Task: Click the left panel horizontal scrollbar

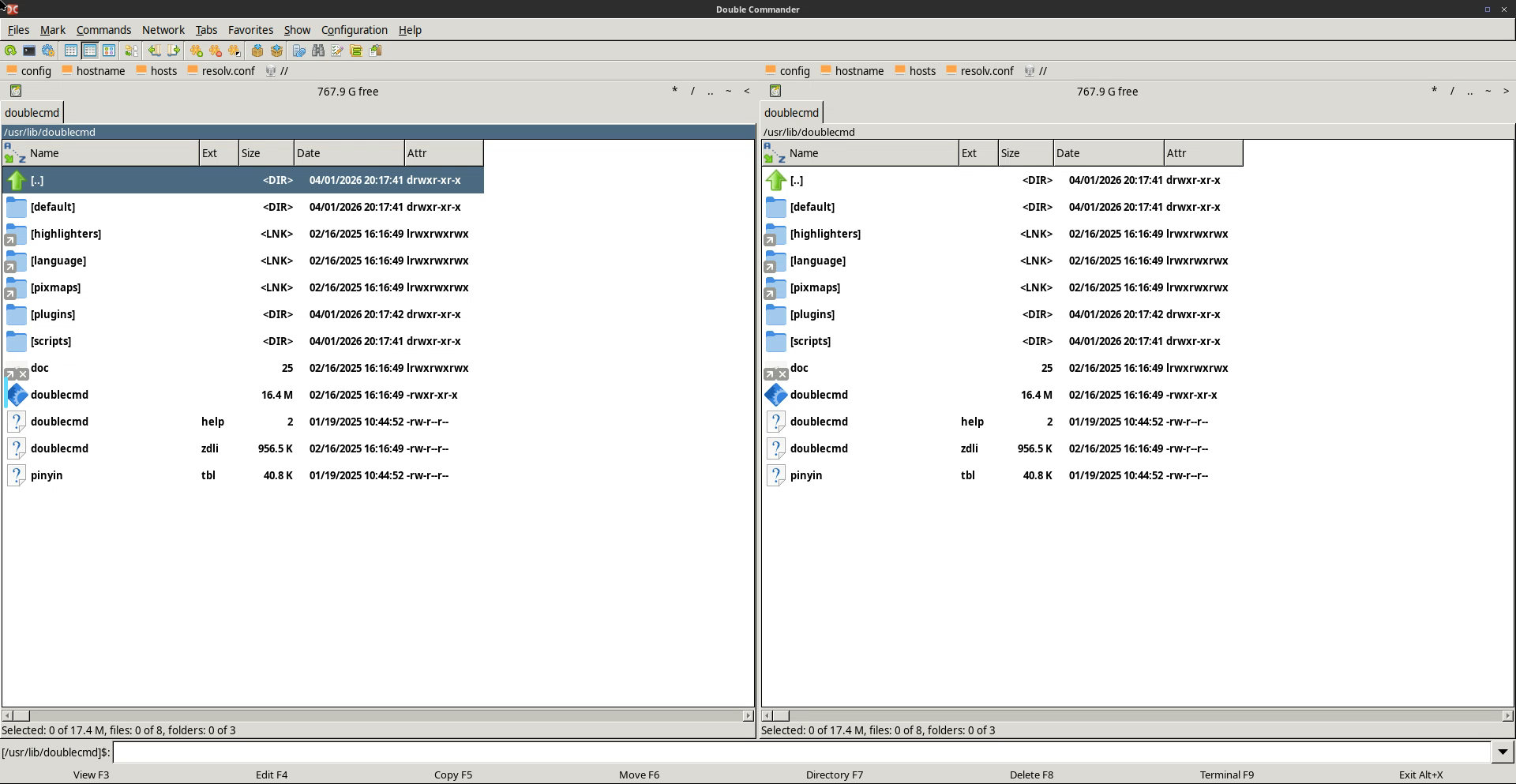Action: (379, 715)
